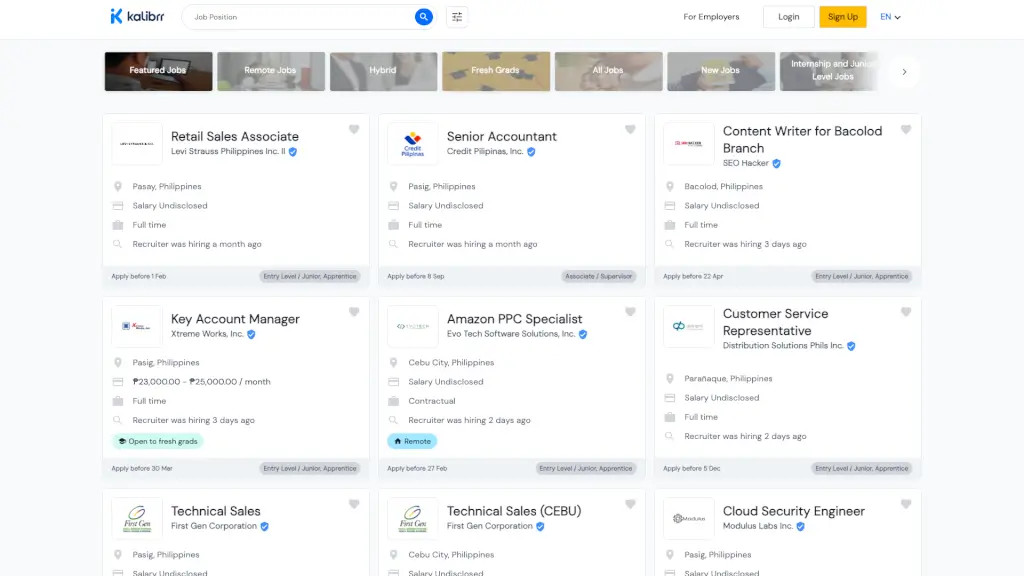Click the Kalibrr logo

(x=137, y=16)
